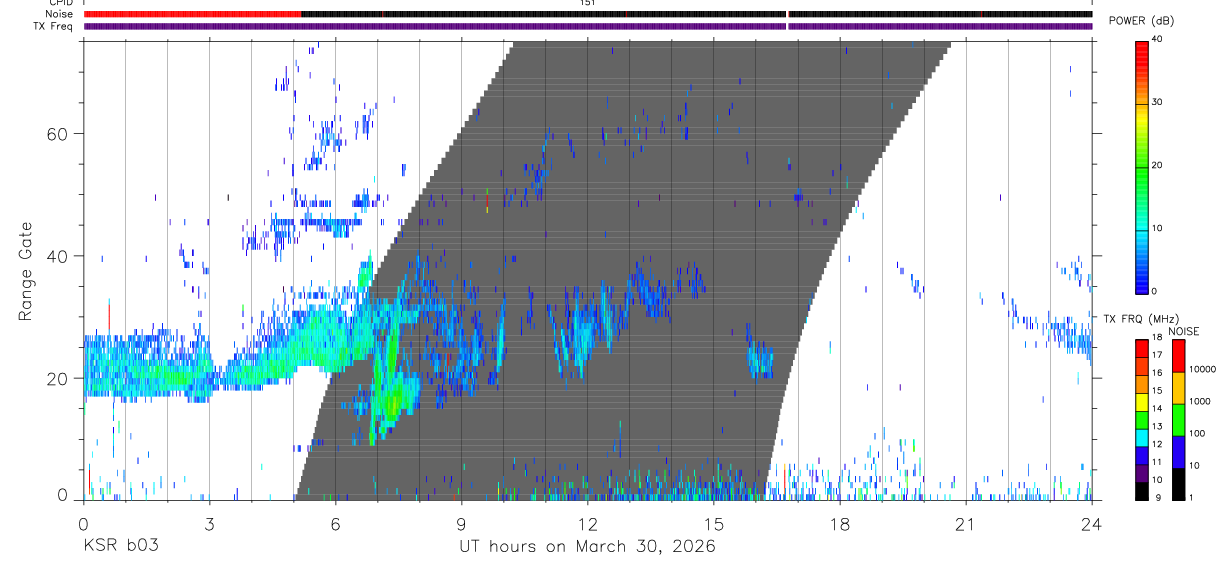Click the NOISE colorbar strip
This screenshot has width=1228, height=567.
click(x=1179, y=419)
